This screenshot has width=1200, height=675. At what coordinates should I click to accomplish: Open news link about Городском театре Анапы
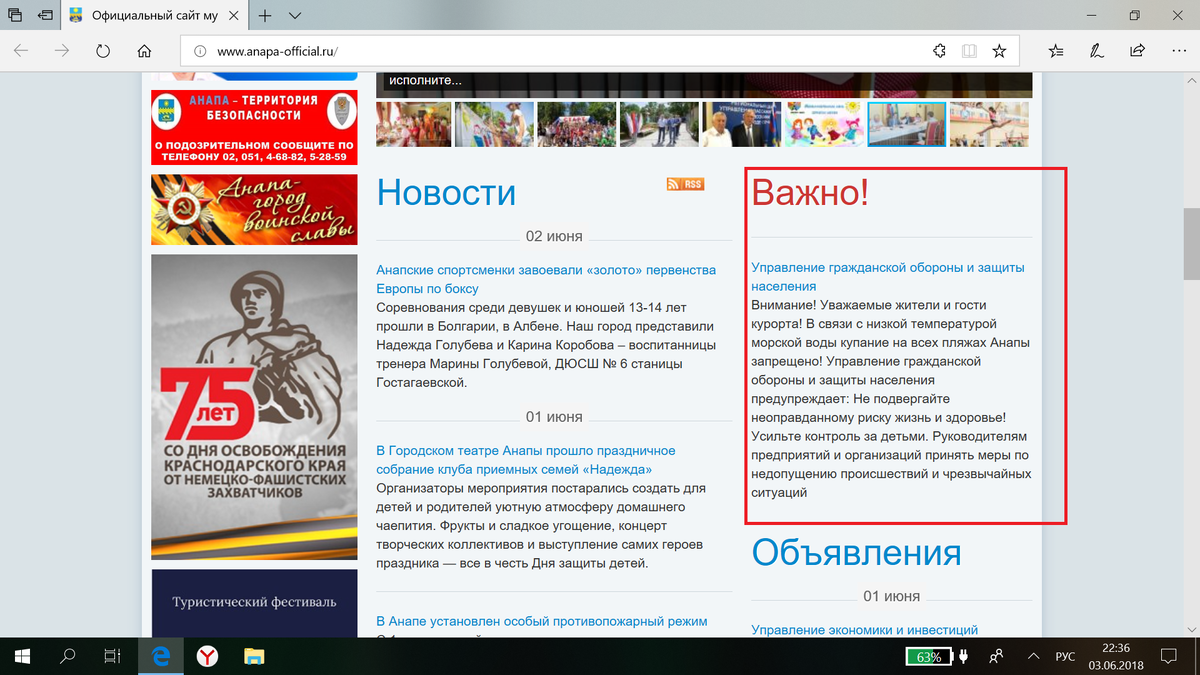[x=526, y=460]
